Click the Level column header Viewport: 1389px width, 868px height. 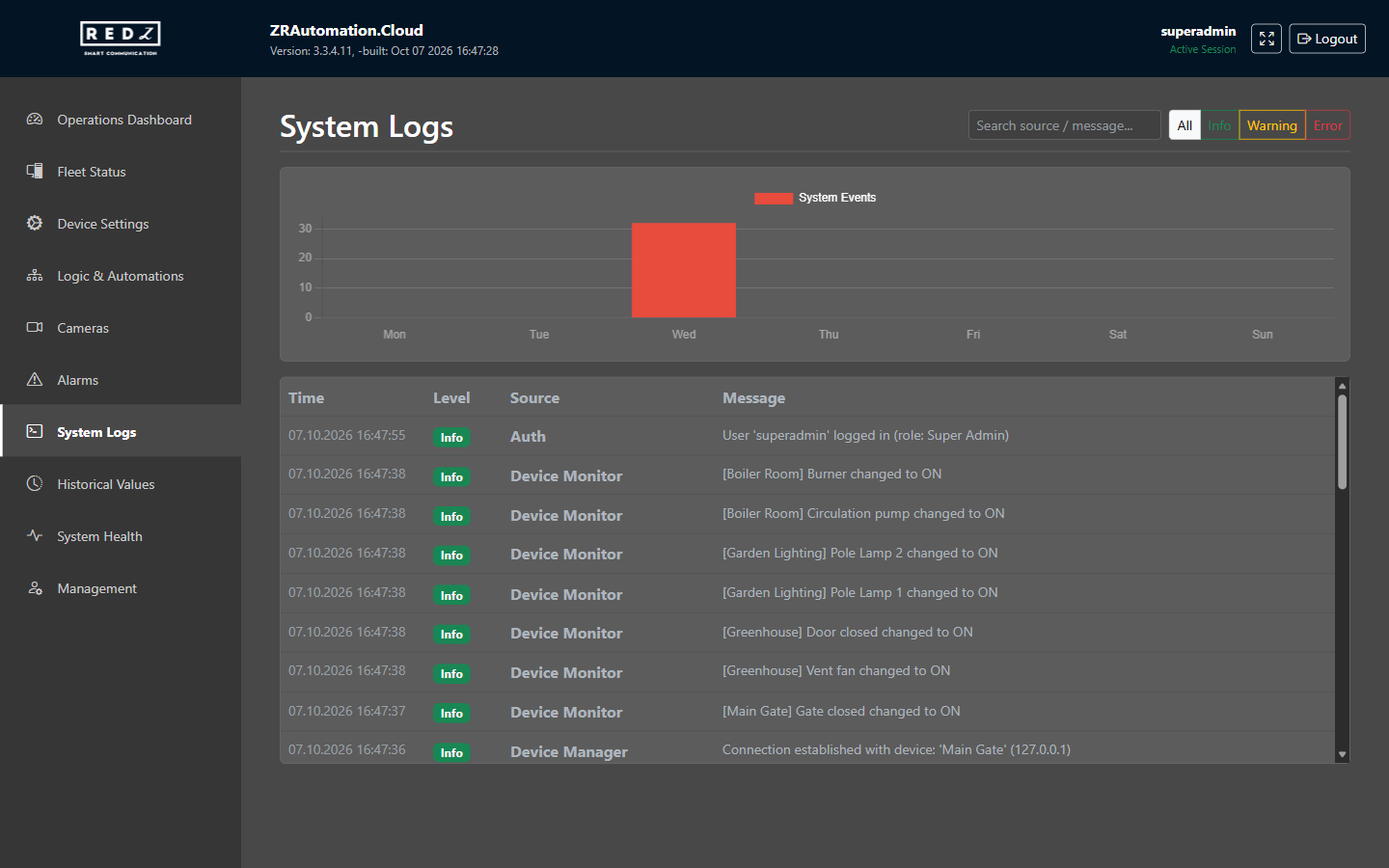[x=451, y=397]
